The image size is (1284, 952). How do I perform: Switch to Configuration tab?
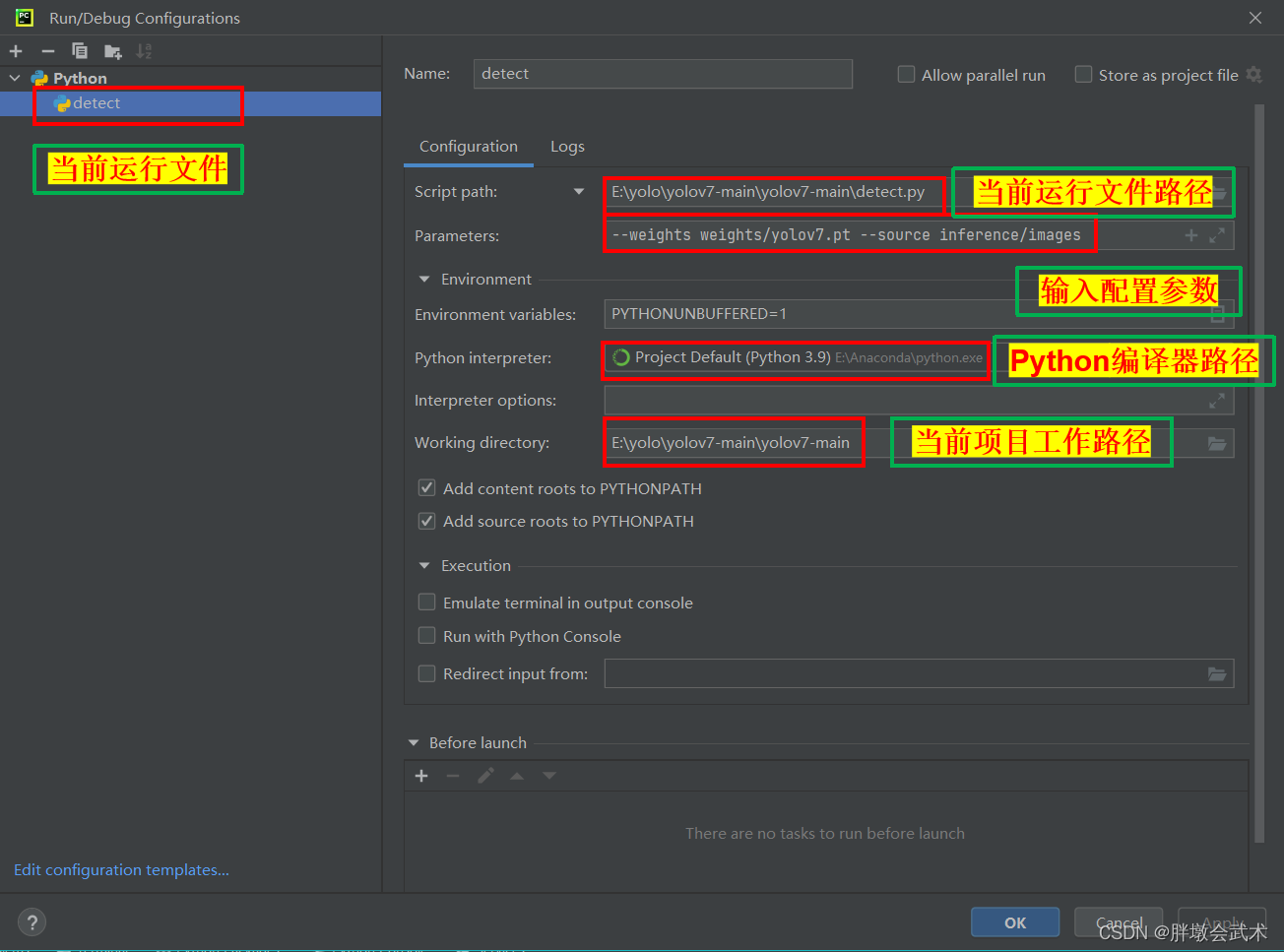(x=469, y=147)
